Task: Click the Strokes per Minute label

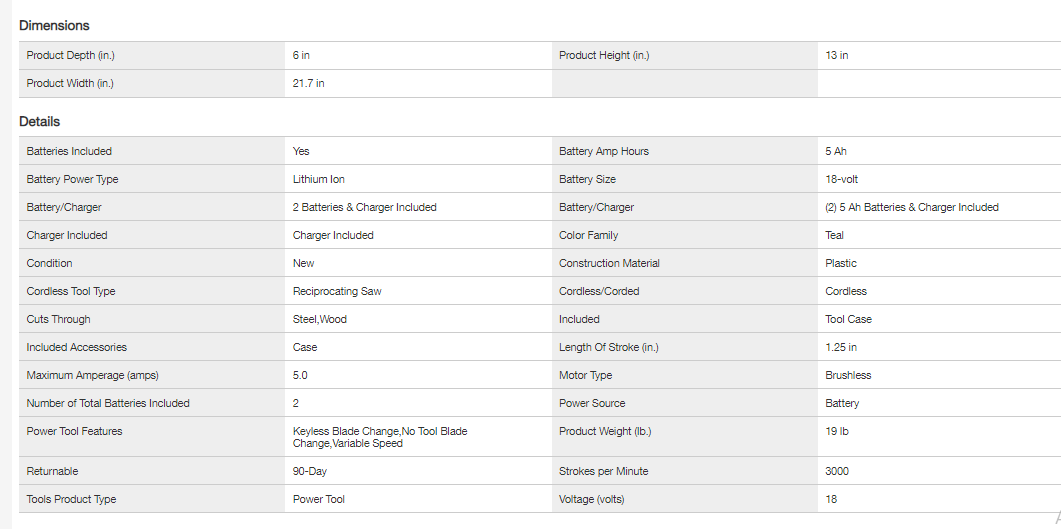Action: click(603, 471)
